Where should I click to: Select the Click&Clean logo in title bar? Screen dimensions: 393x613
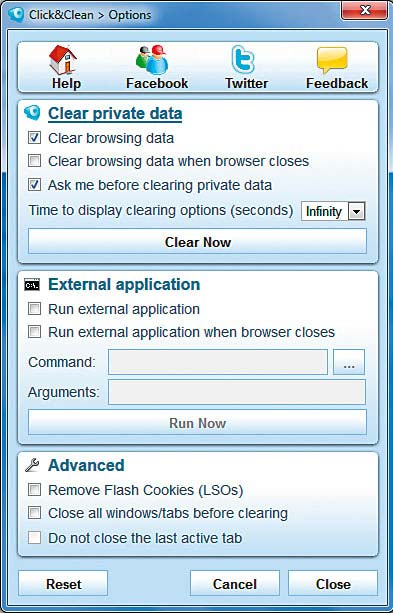(x=16, y=15)
